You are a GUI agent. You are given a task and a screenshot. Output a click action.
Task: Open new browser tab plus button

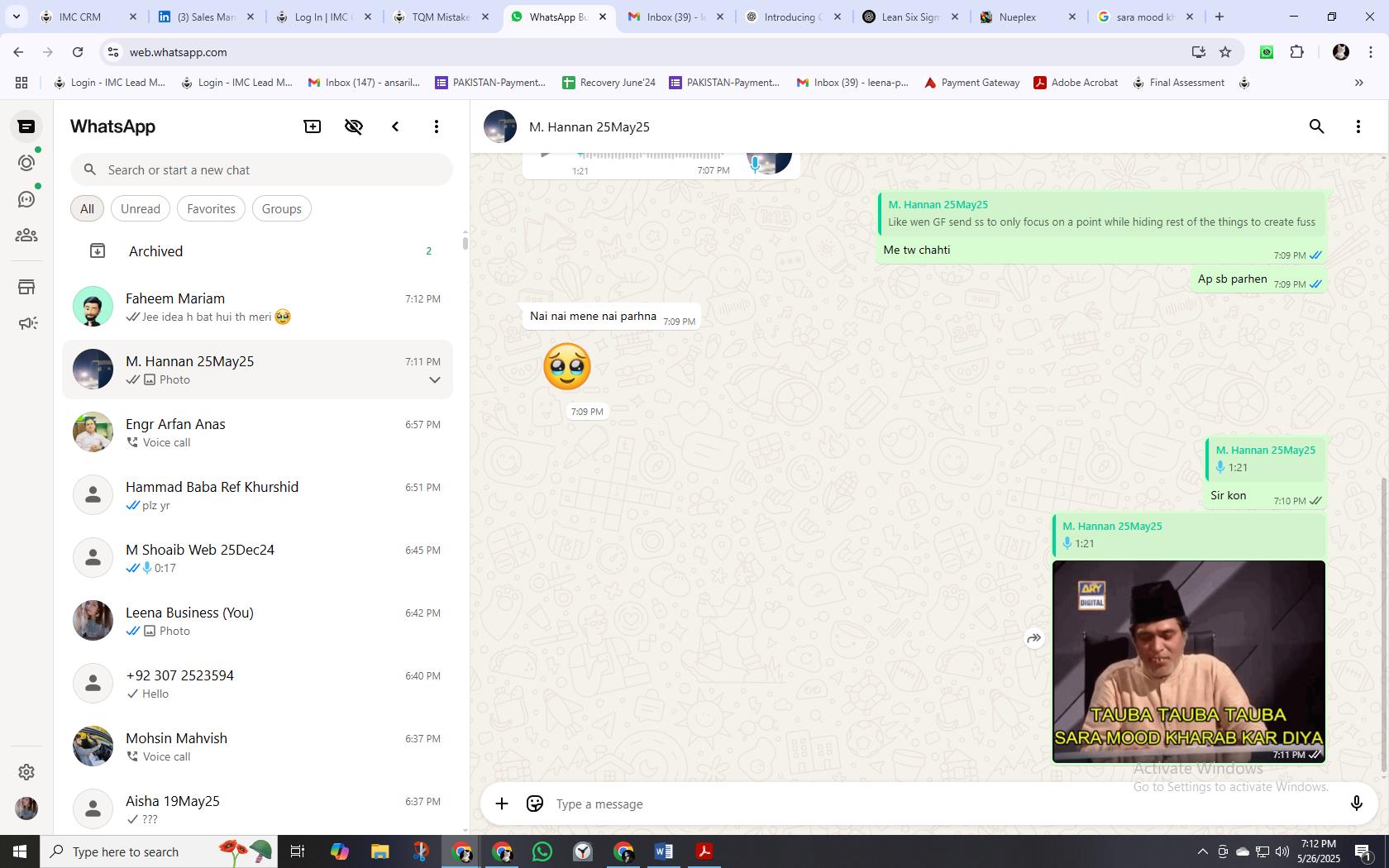(1219, 17)
